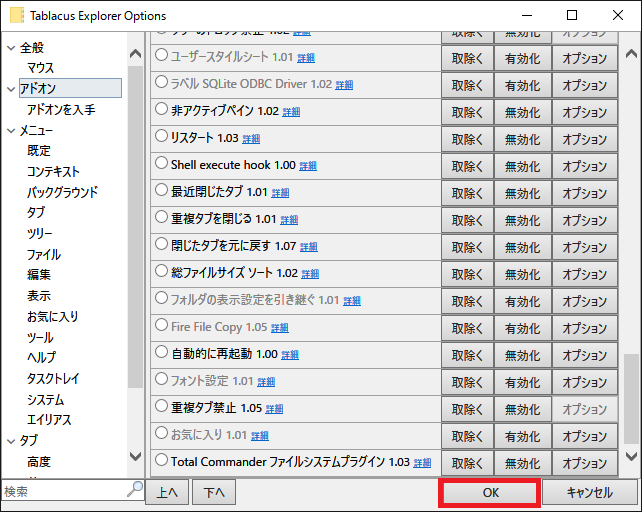Select radio button for ユーザースタイルシート addon

coord(162,55)
